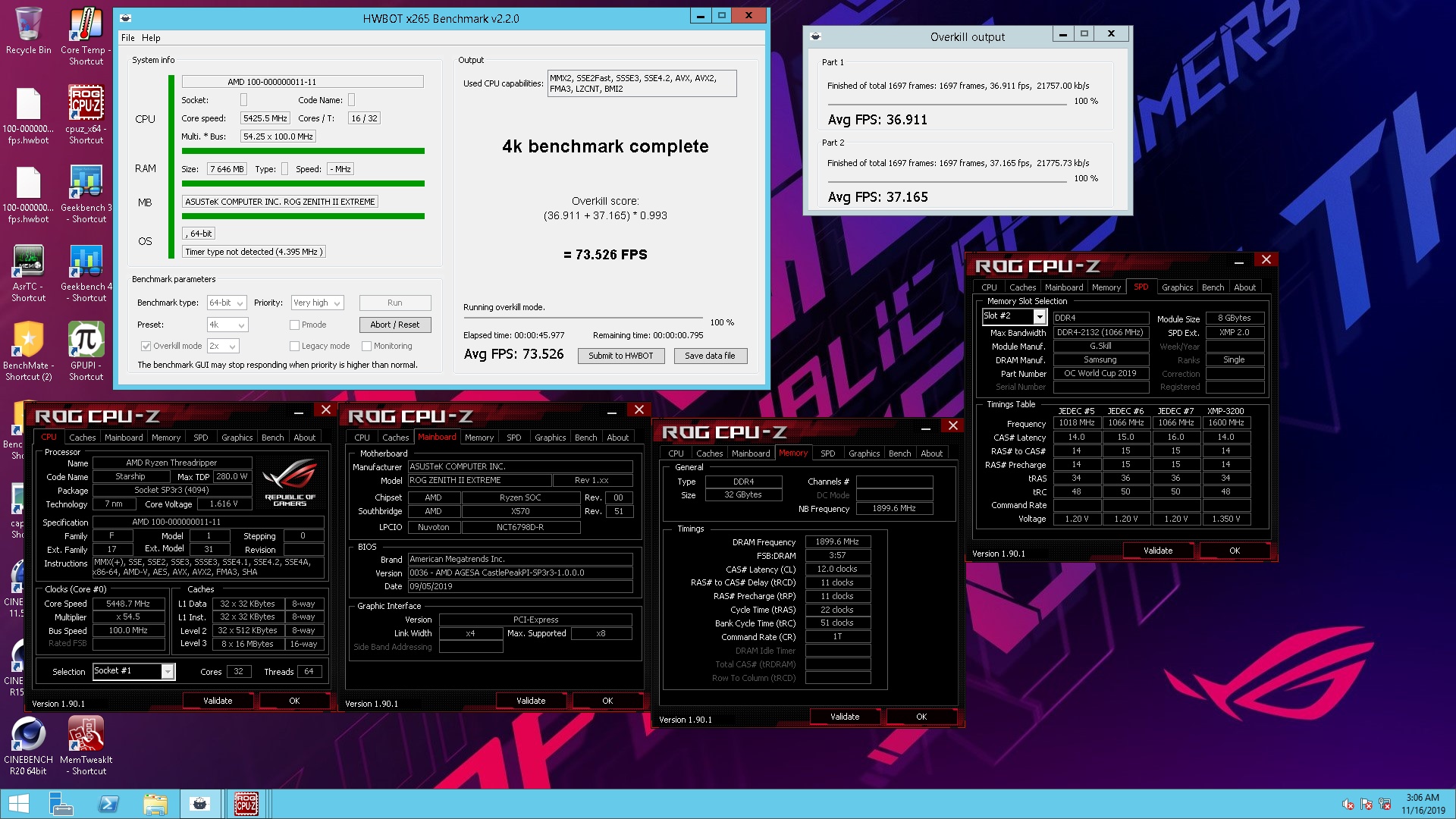The height and width of the screenshot is (819, 1456).
Task: Click the DRAM Frequency 1899.6 MHz field
Action: point(837,542)
